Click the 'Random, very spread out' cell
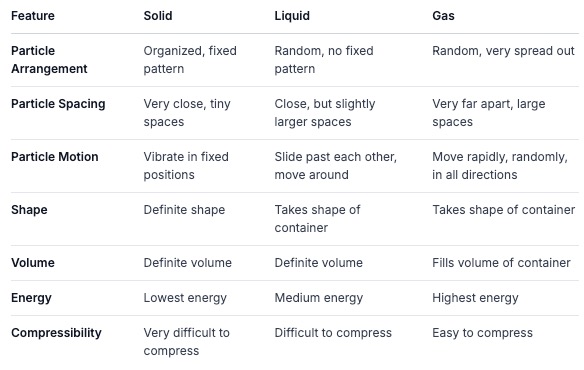Image resolution: width=584 pixels, height=370 pixels. tap(503, 51)
